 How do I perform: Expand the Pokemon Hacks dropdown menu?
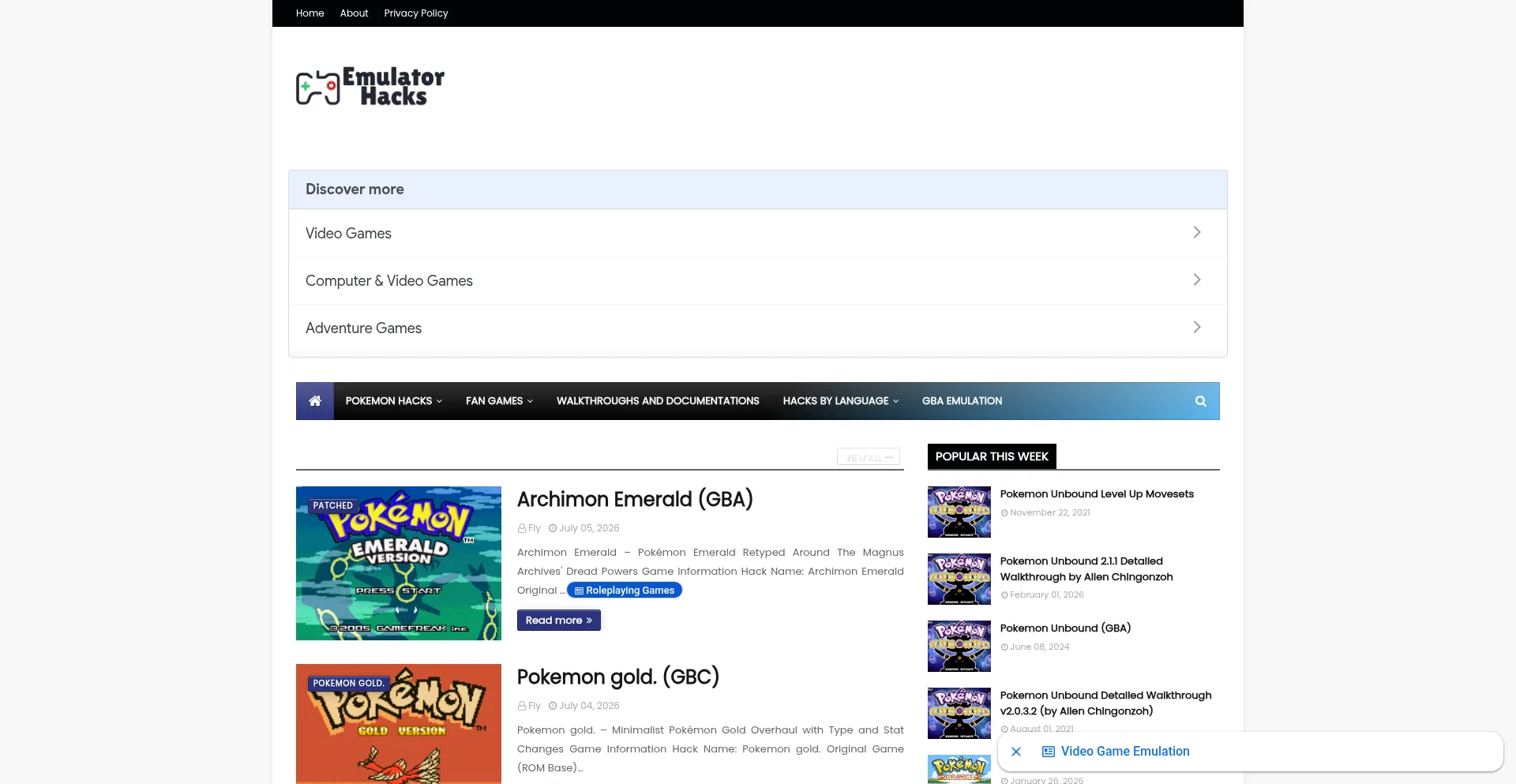click(394, 401)
